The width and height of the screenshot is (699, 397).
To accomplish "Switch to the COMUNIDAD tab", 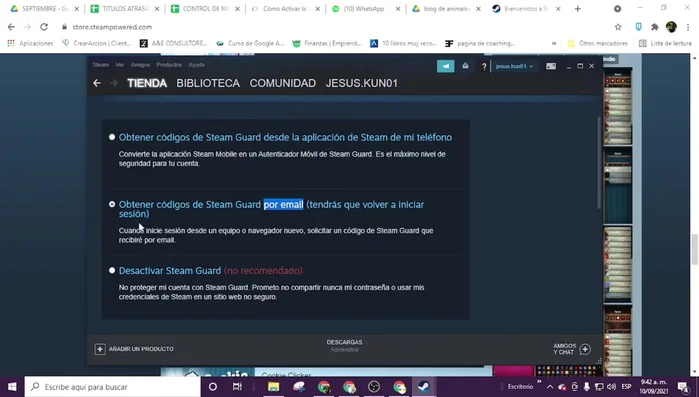I will pos(283,83).
